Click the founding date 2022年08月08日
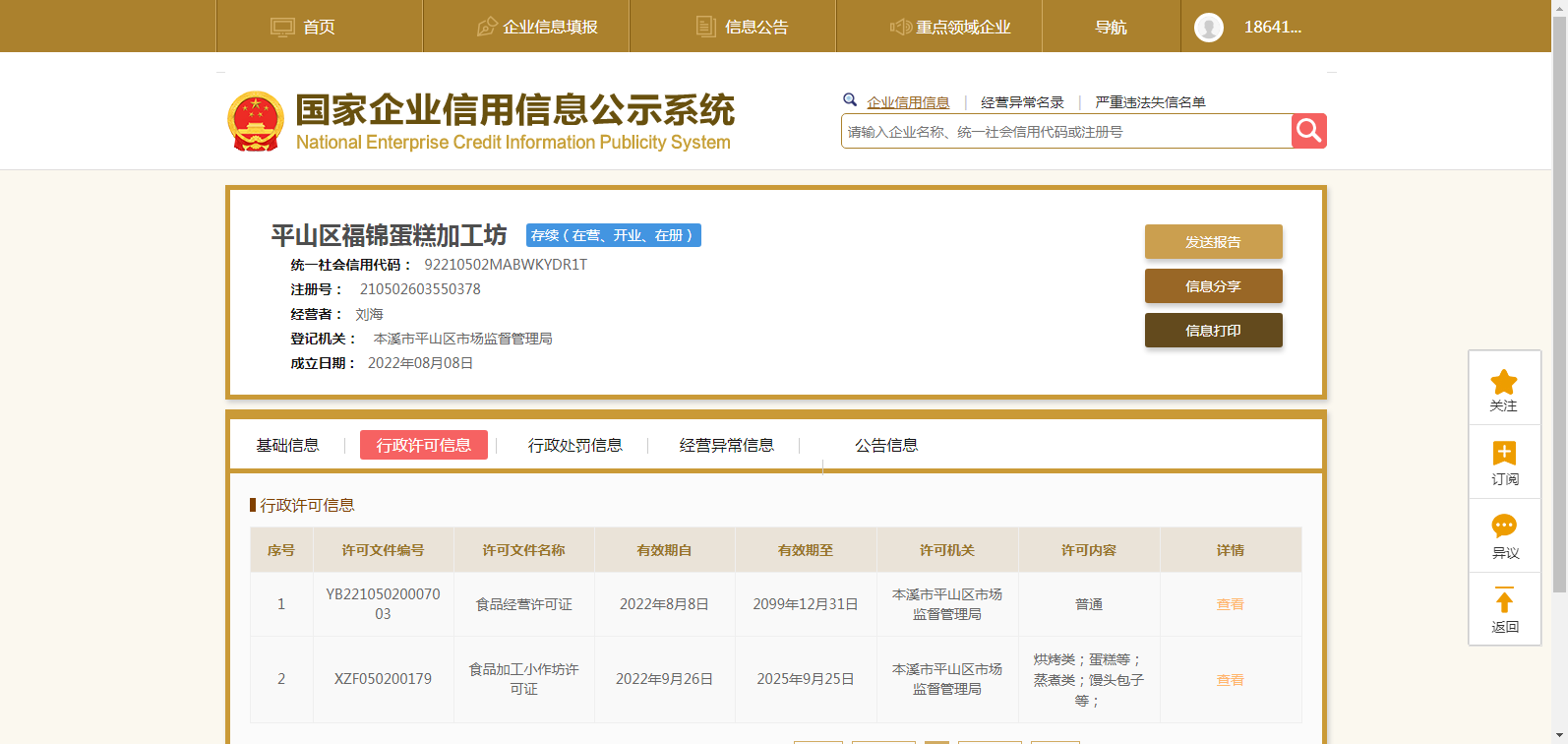The height and width of the screenshot is (744, 1568). click(x=421, y=363)
